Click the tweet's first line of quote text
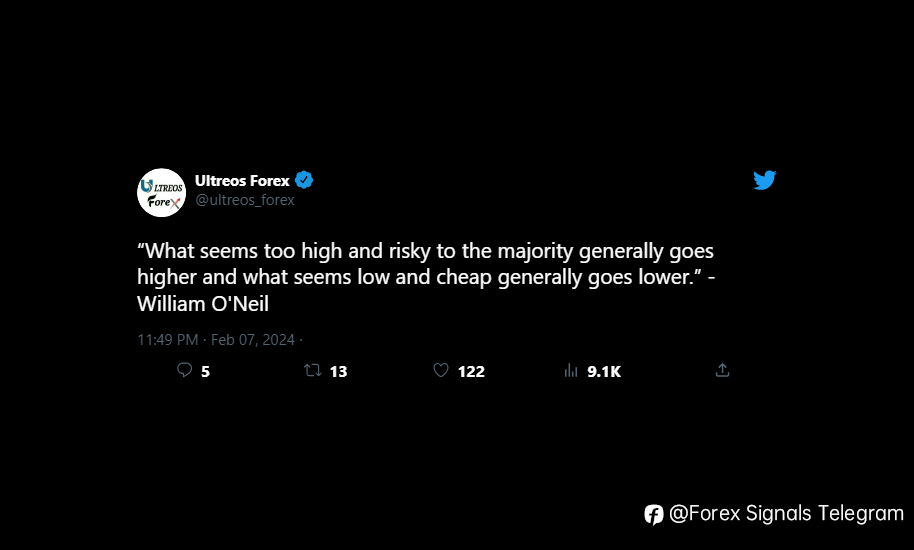Image resolution: width=914 pixels, height=550 pixels. pos(426,251)
